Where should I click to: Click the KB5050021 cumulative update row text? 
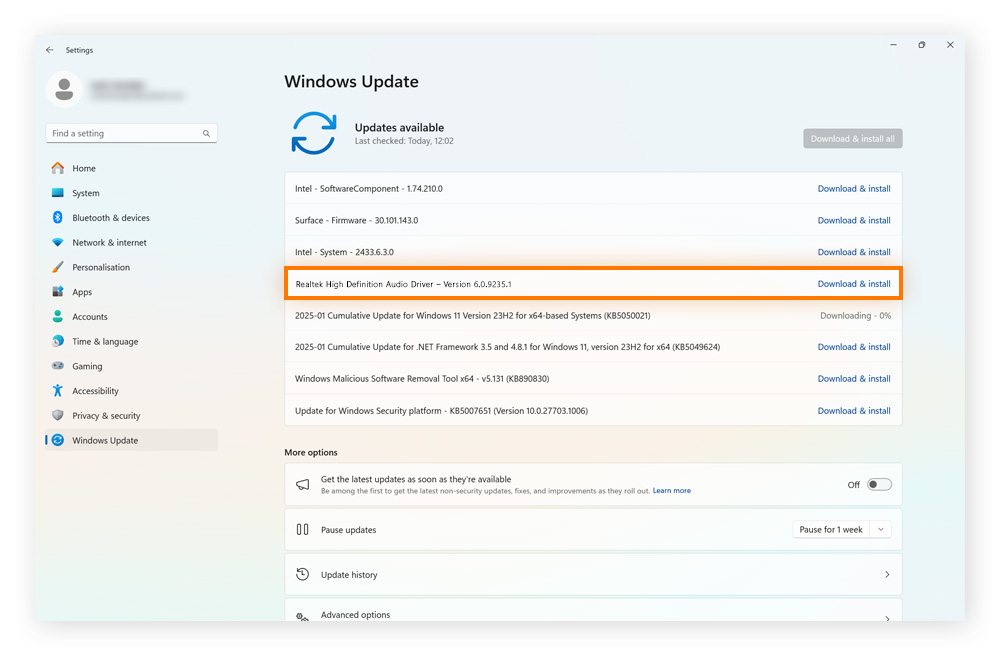point(473,316)
